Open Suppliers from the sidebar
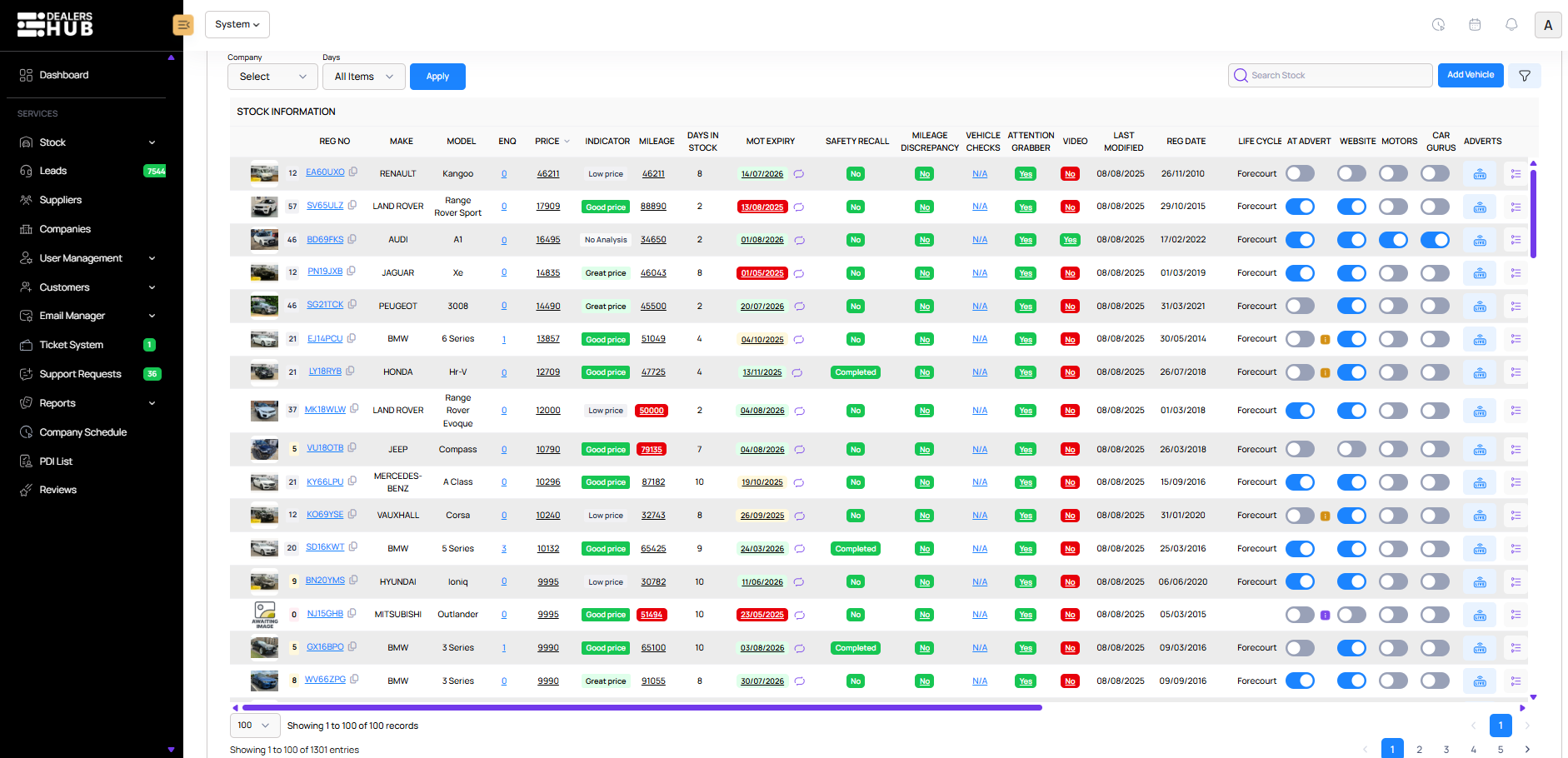The height and width of the screenshot is (758, 1568). (x=61, y=200)
